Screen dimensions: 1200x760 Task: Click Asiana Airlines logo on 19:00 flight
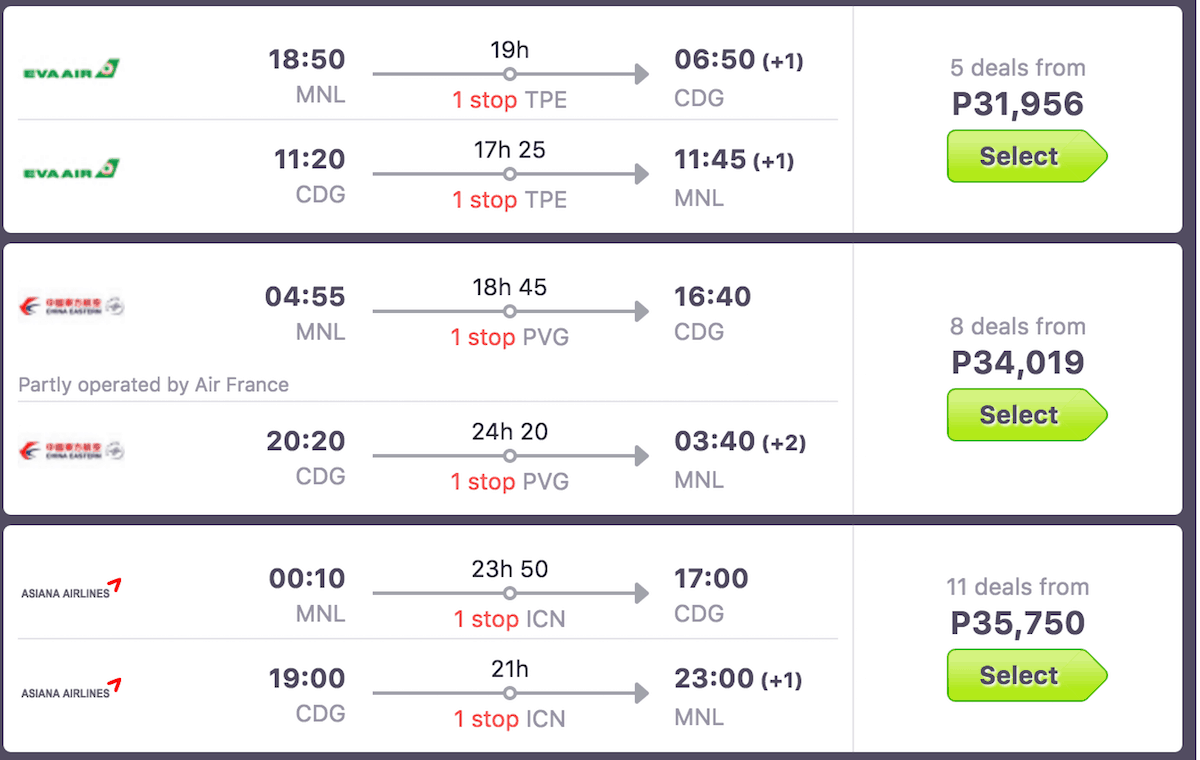click(71, 689)
